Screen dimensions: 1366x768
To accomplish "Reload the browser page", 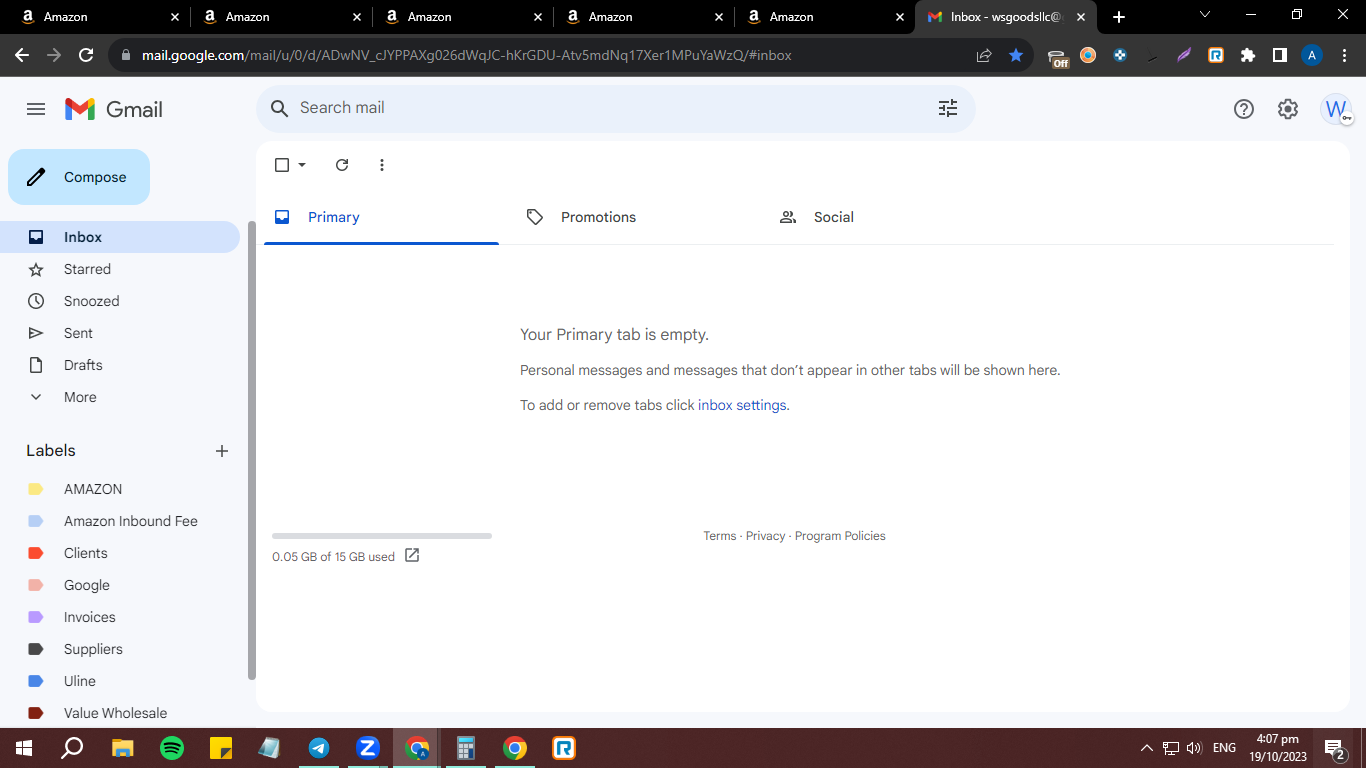I will (86, 55).
